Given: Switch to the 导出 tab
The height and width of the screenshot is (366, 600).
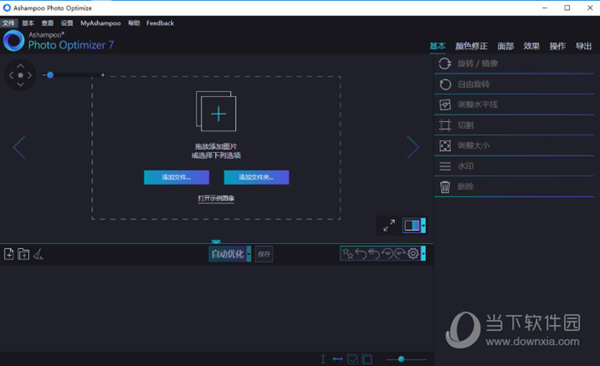Looking at the screenshot, I should pyautogui.click(x=584, y=46).
